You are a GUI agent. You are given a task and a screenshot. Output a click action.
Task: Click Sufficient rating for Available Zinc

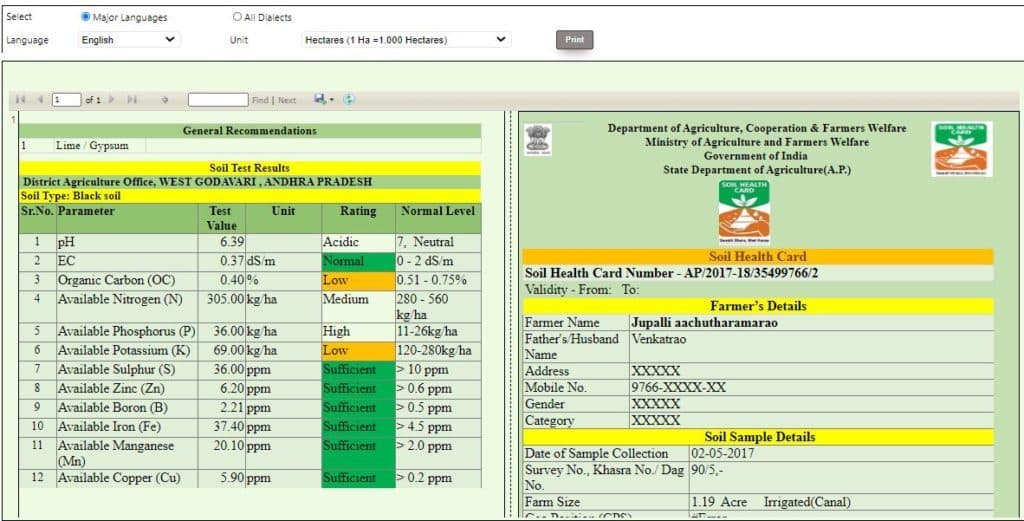click(x=358, y=388)
